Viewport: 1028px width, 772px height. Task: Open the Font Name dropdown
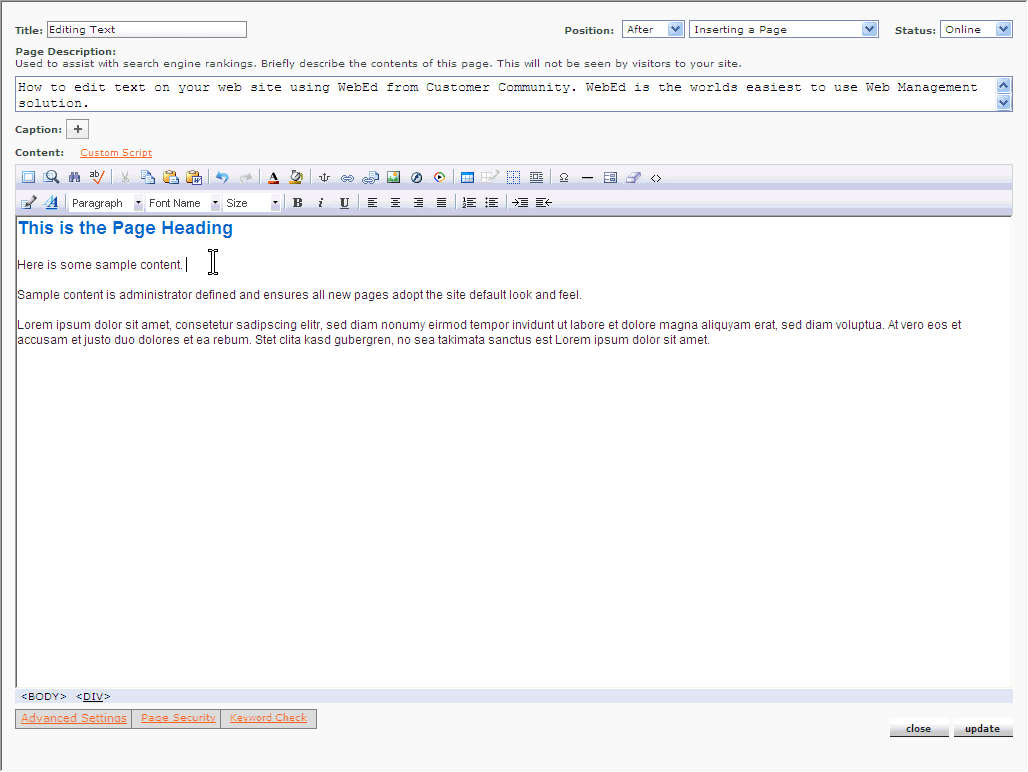point(183,203)
